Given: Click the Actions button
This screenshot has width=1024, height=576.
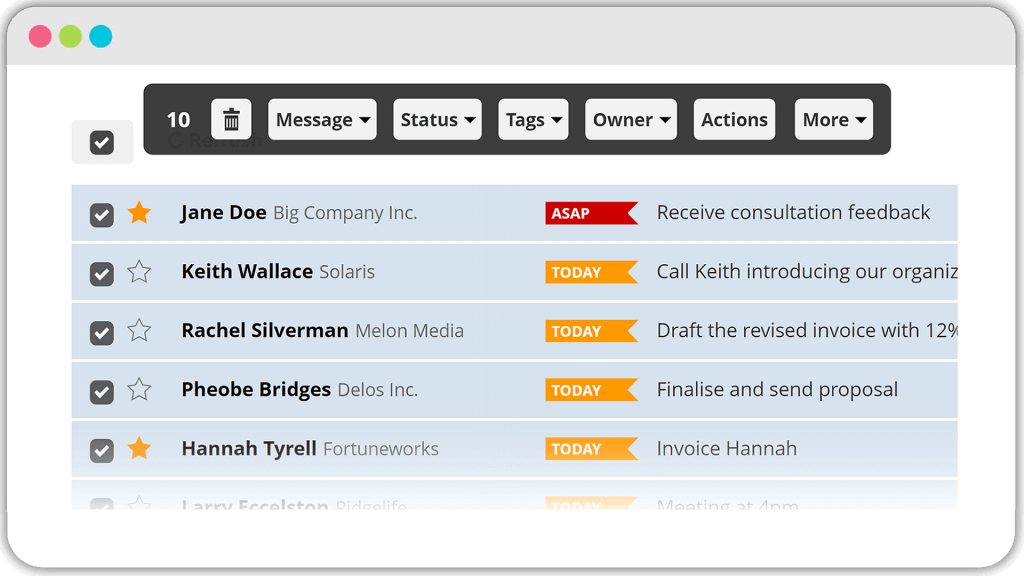Looking at the screenshot, I should 734,119.
